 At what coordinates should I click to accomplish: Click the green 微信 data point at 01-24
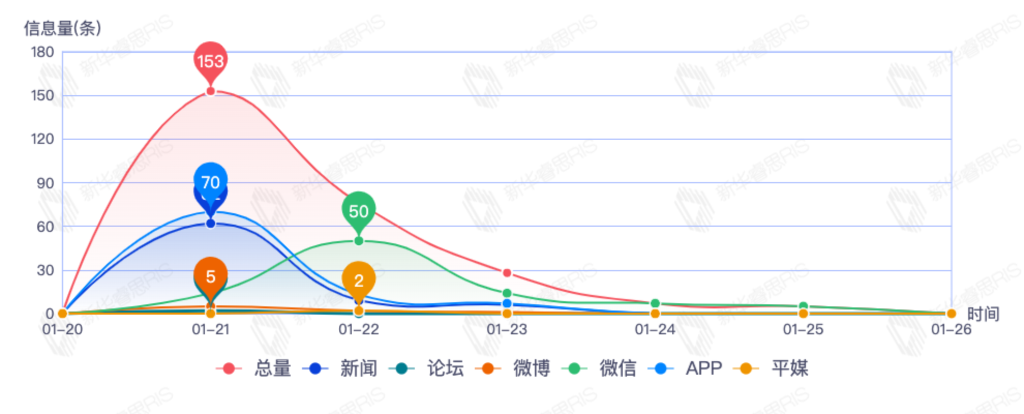(655, 304)
